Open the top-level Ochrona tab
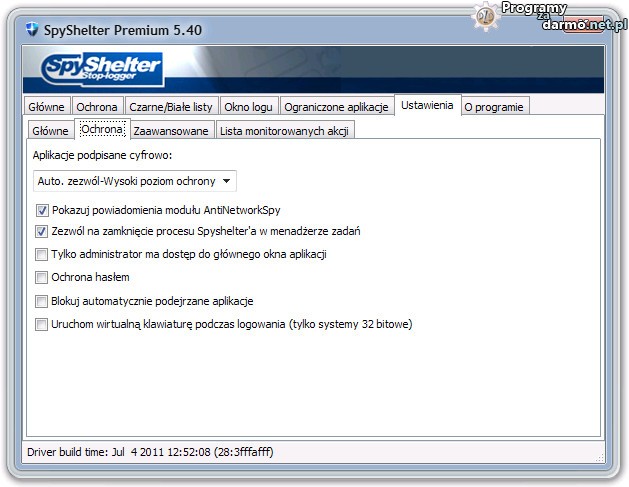This screenshot has height=487, width=629. 97,107
